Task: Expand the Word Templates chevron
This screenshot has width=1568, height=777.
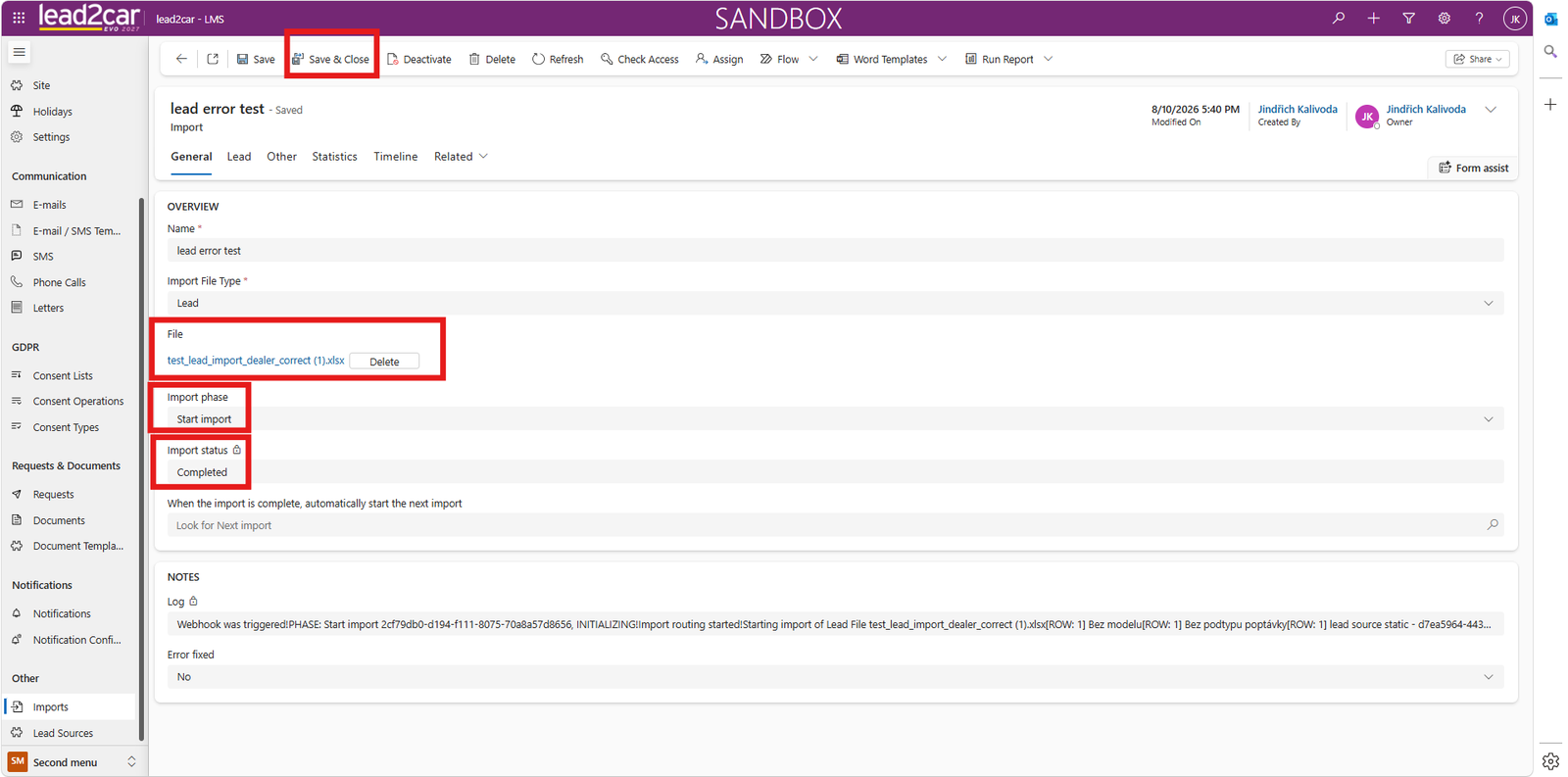Action: click(943, 59)
